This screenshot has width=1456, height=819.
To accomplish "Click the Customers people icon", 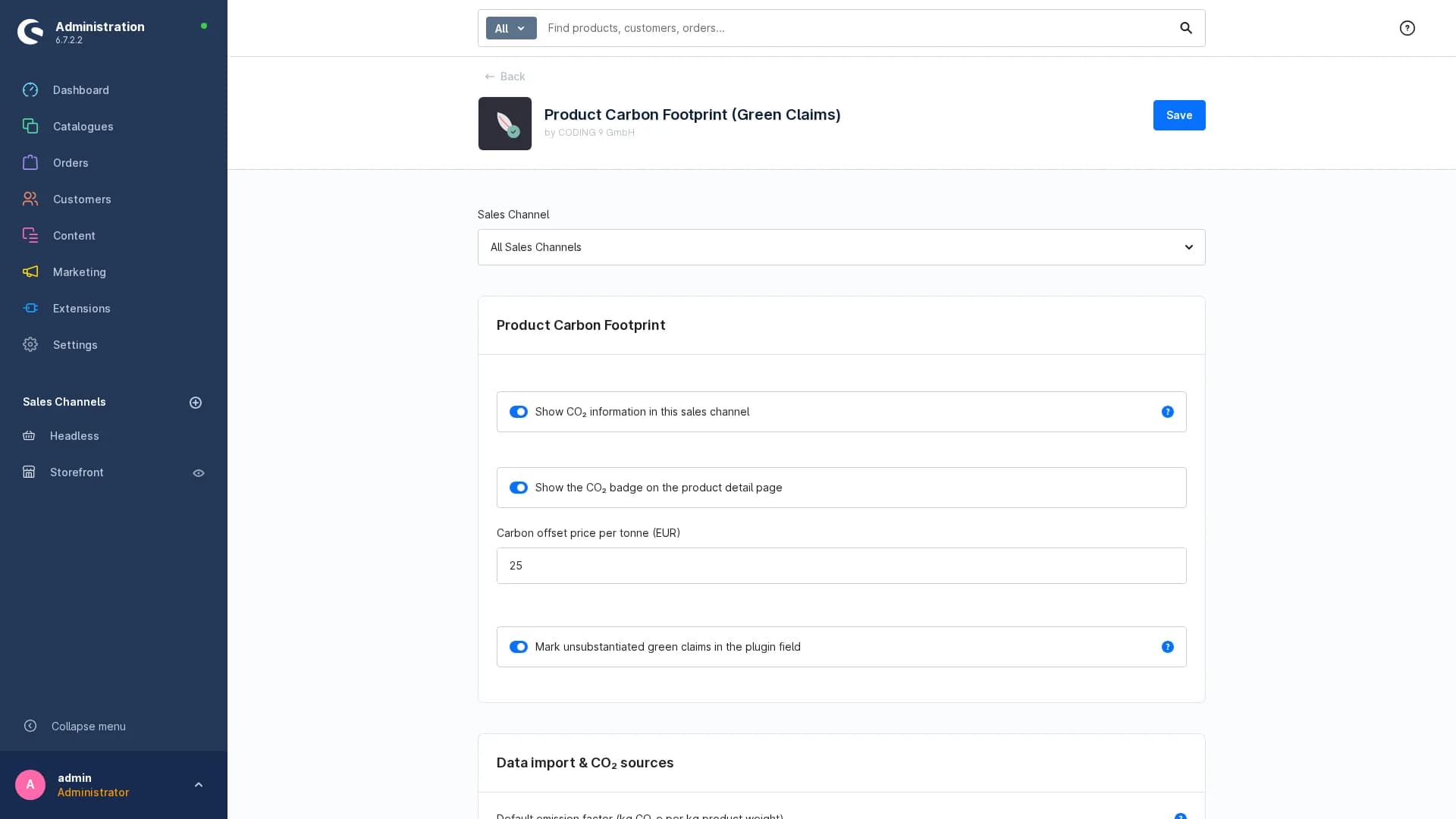I will pyautogui.click(x=30, y=199).
